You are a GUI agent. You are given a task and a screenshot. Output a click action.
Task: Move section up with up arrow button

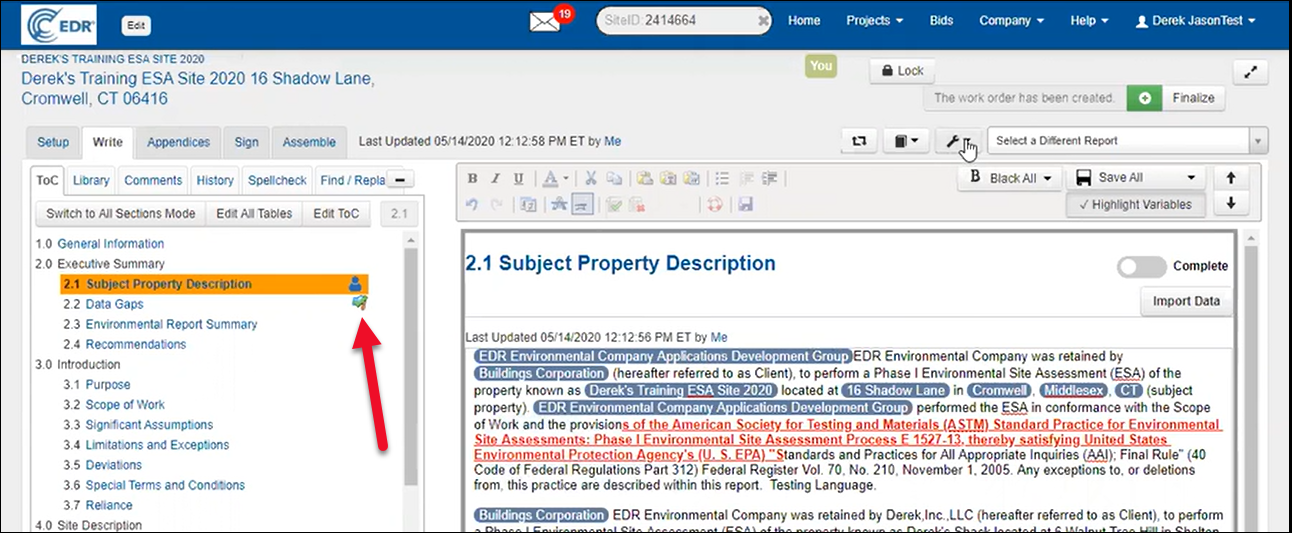1231,178
